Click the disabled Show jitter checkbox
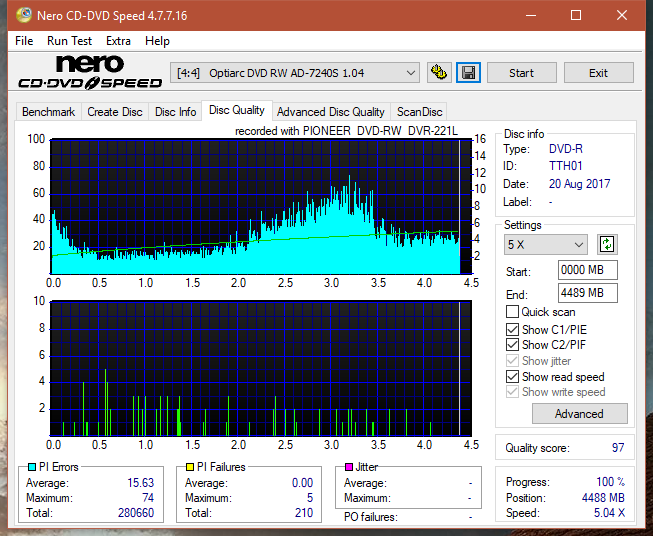 512,361
